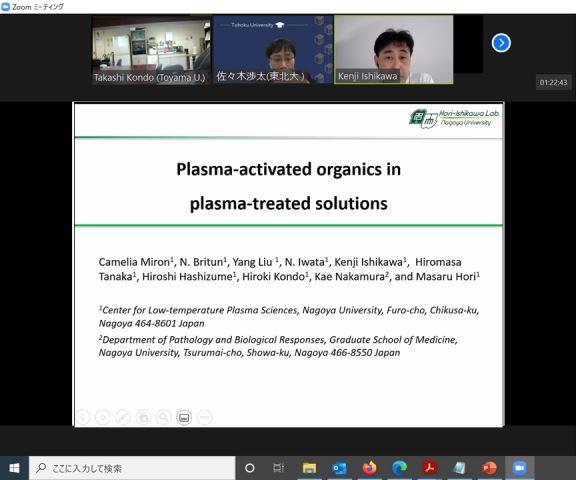Open Firefox from the taskbar
Screen dimensions: 576x480
[369, 468]
